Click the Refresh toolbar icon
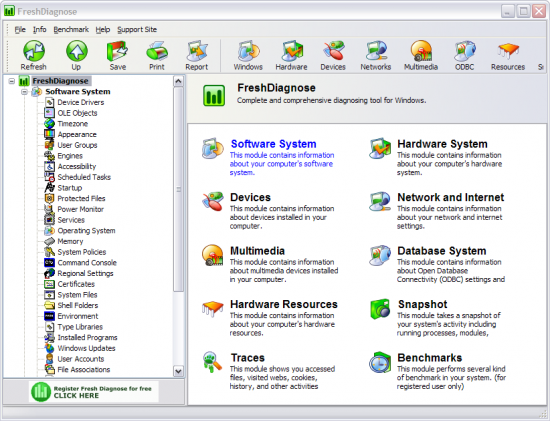The height and width of the screenshot is (421, 550). pyautogui.click(x=34, y=51)
